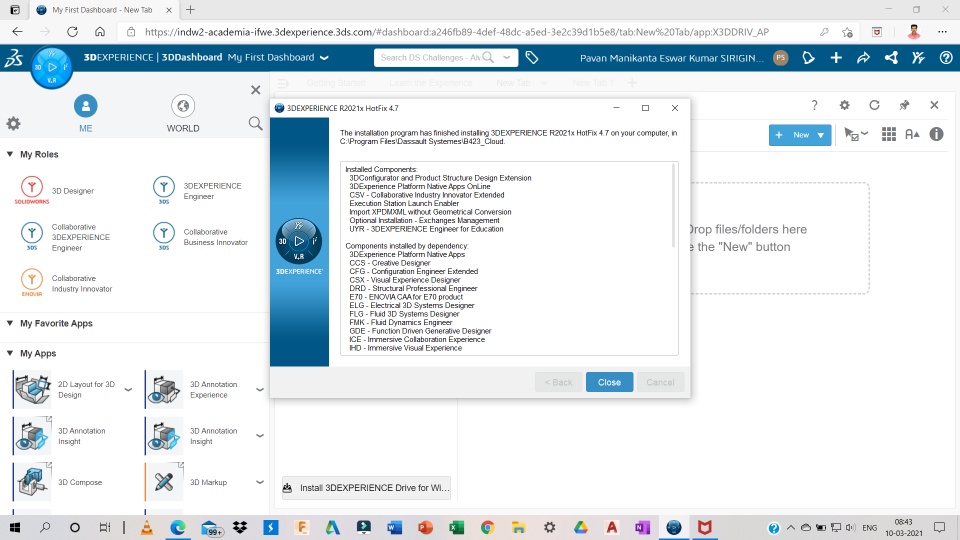This screenshot has width=960, height=540.
Task: Collapse the My Favorite Apps section
Action: click(x=10, y=323)
